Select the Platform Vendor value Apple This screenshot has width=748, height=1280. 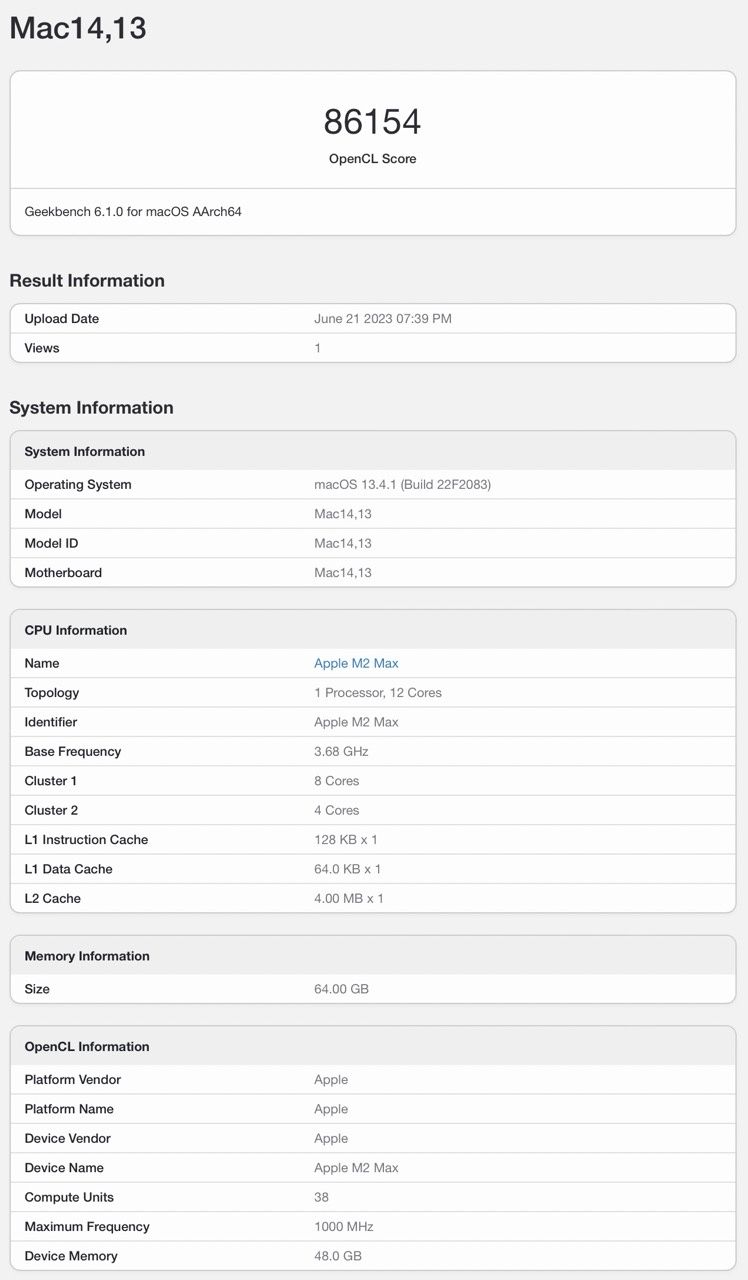pyautogui.click(x=331, y=1080)
